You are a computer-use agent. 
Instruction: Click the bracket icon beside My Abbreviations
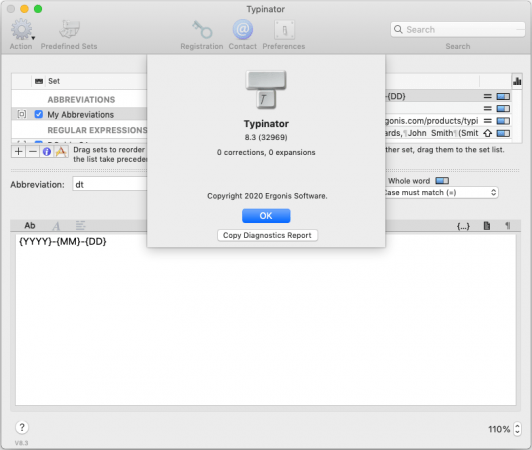coord(22,114)
